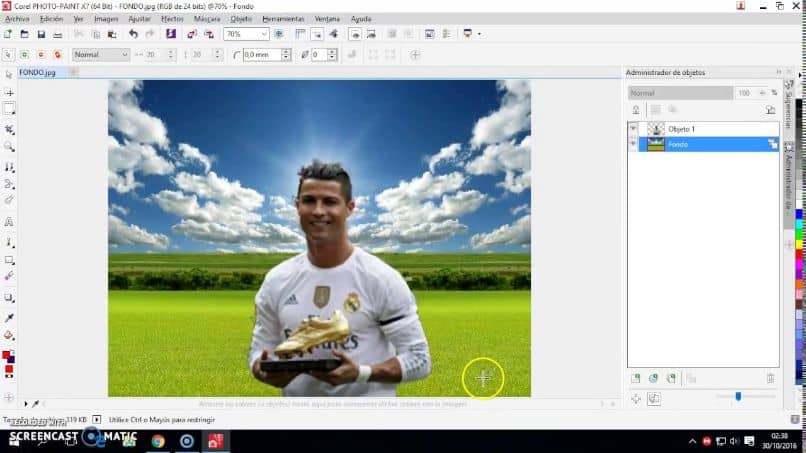Open the Edición menu

click(x=51, y=19)
